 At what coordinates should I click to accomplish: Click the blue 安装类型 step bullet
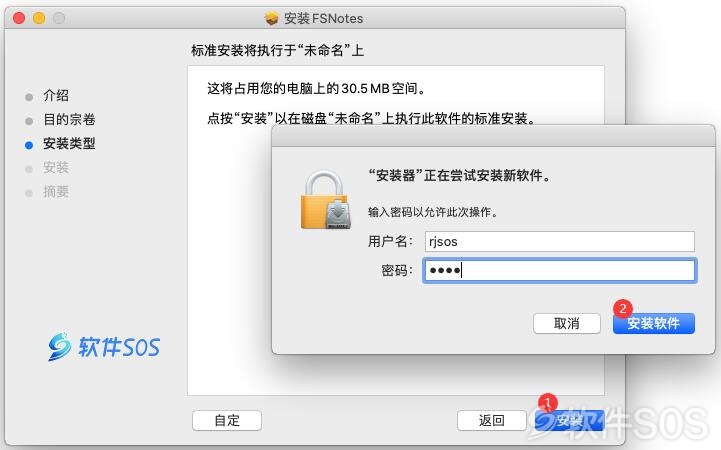pos(29,145)
